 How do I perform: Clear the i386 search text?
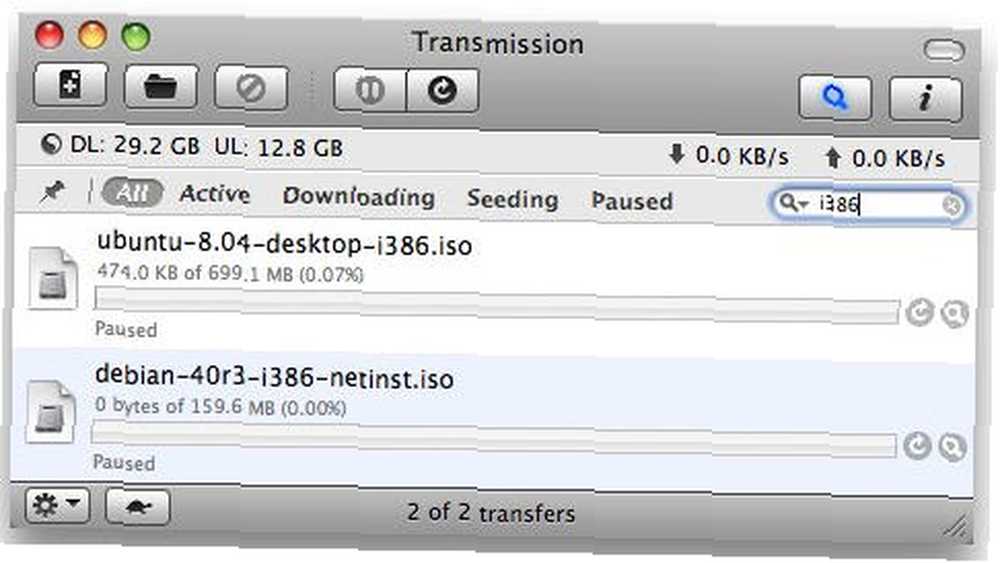pyautogui.click(x=952, y=205)
